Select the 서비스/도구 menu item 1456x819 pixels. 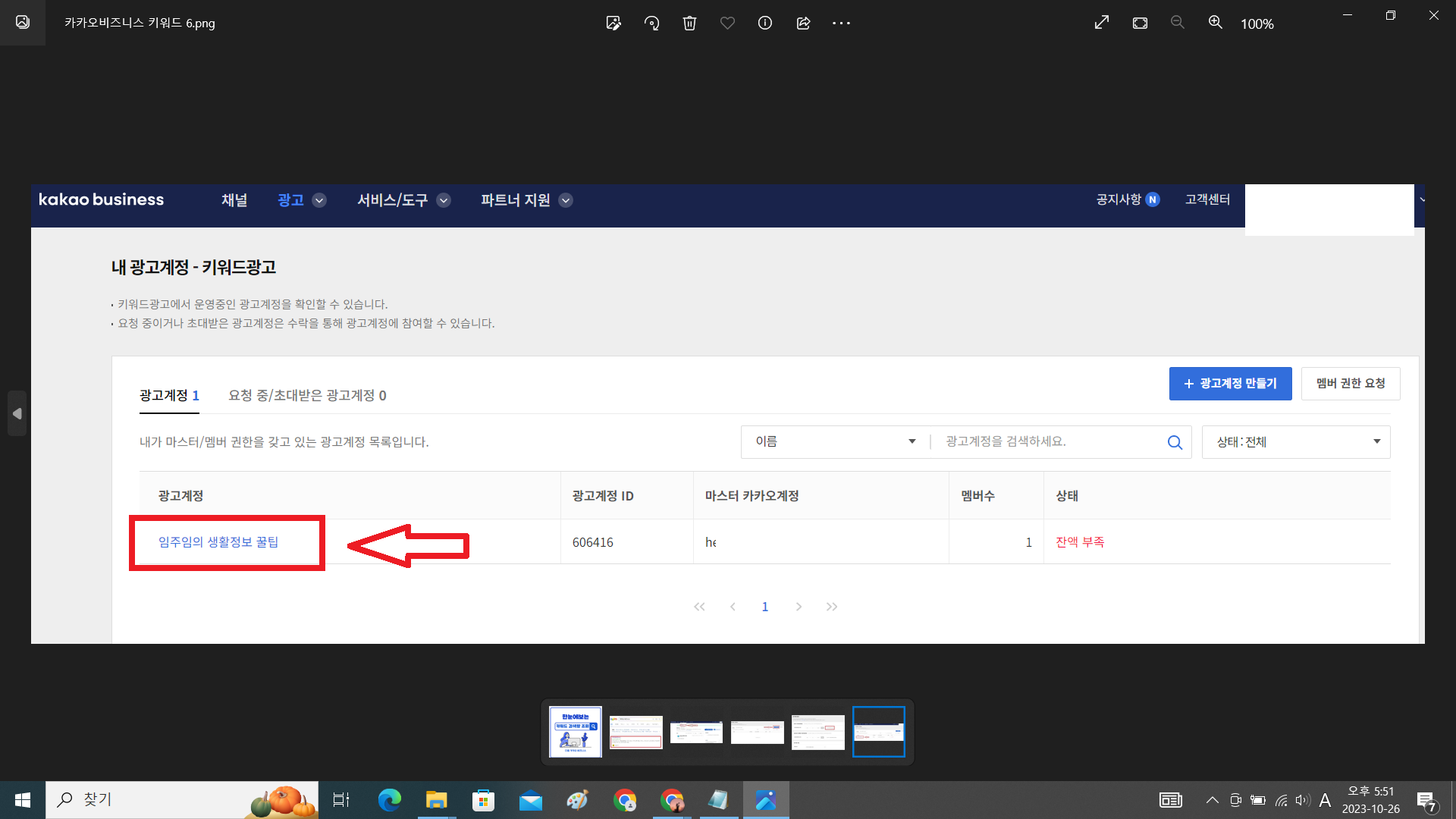pos(394,199)
